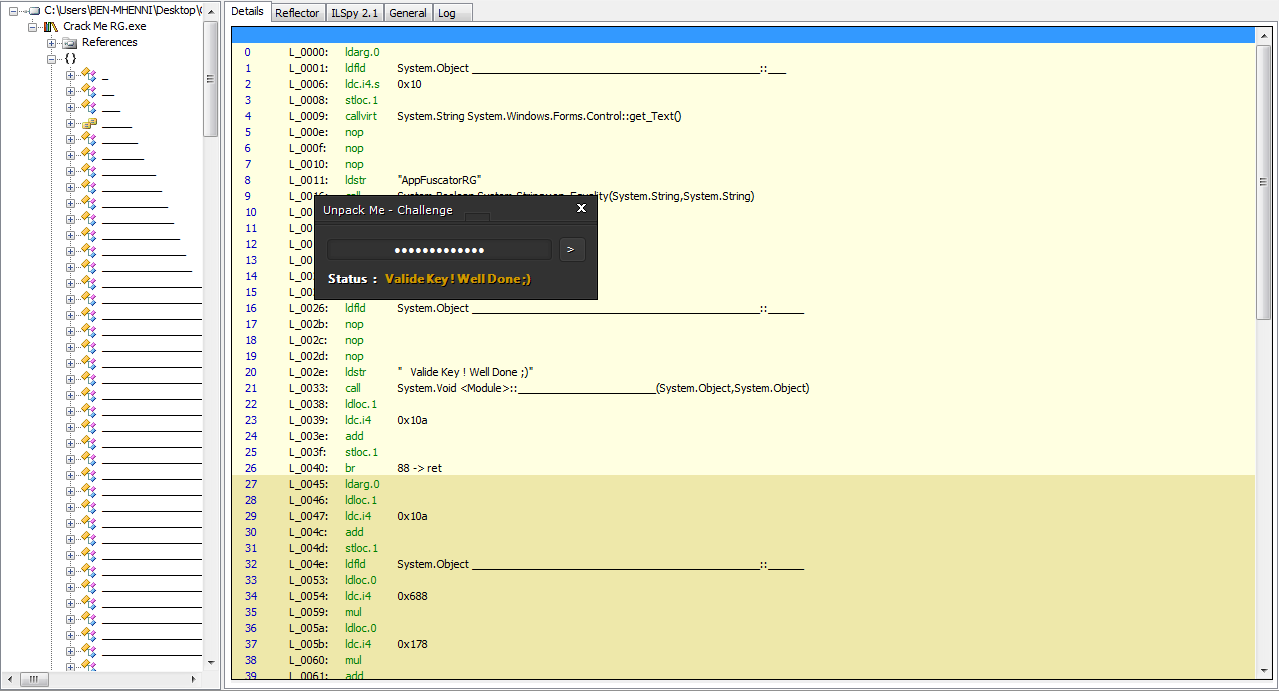Screen dimensions: 1279x691
Task: Select the callvirt Control::get_Text() row
Action: (743, 116)
